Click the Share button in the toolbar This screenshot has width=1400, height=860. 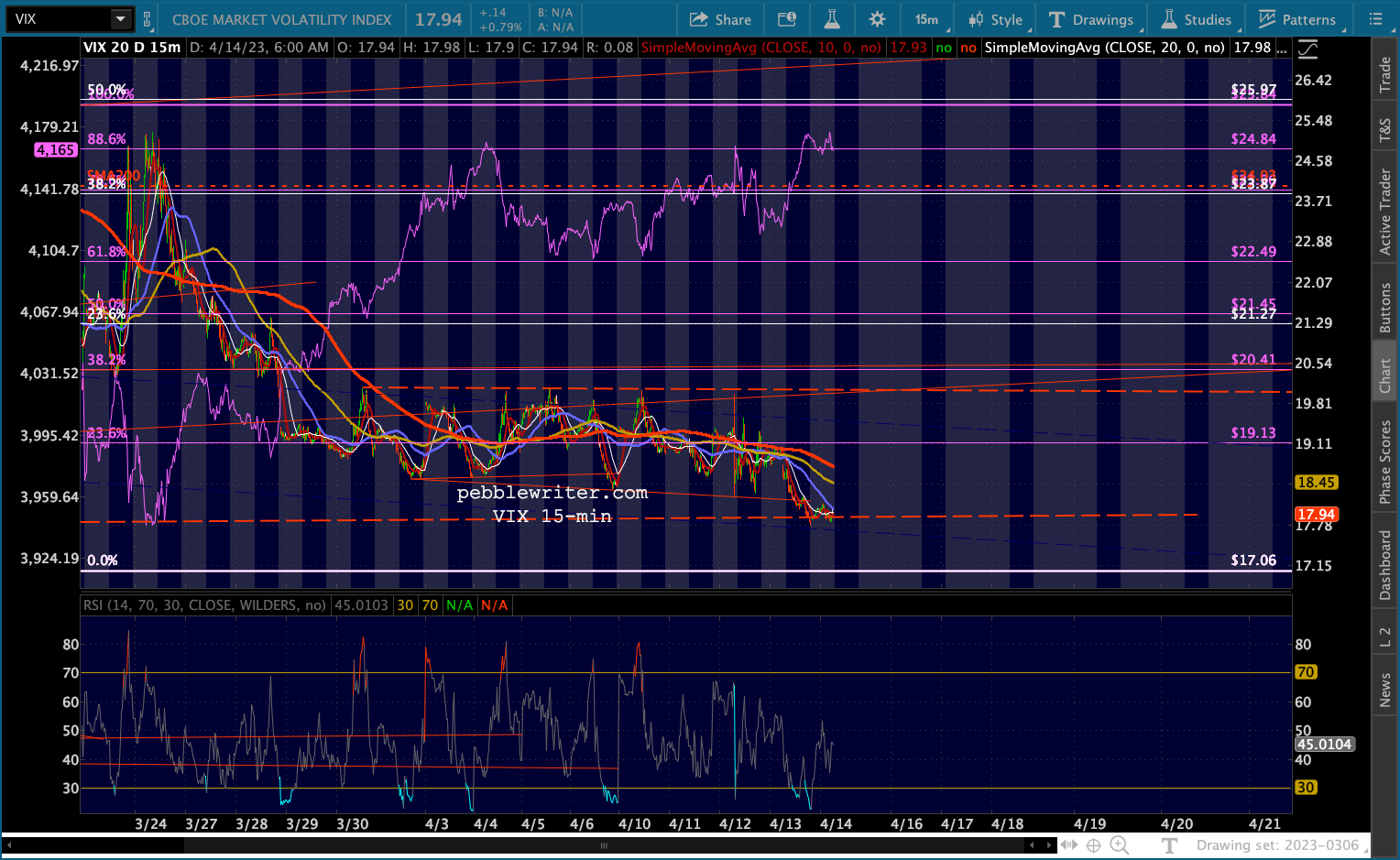720,19
